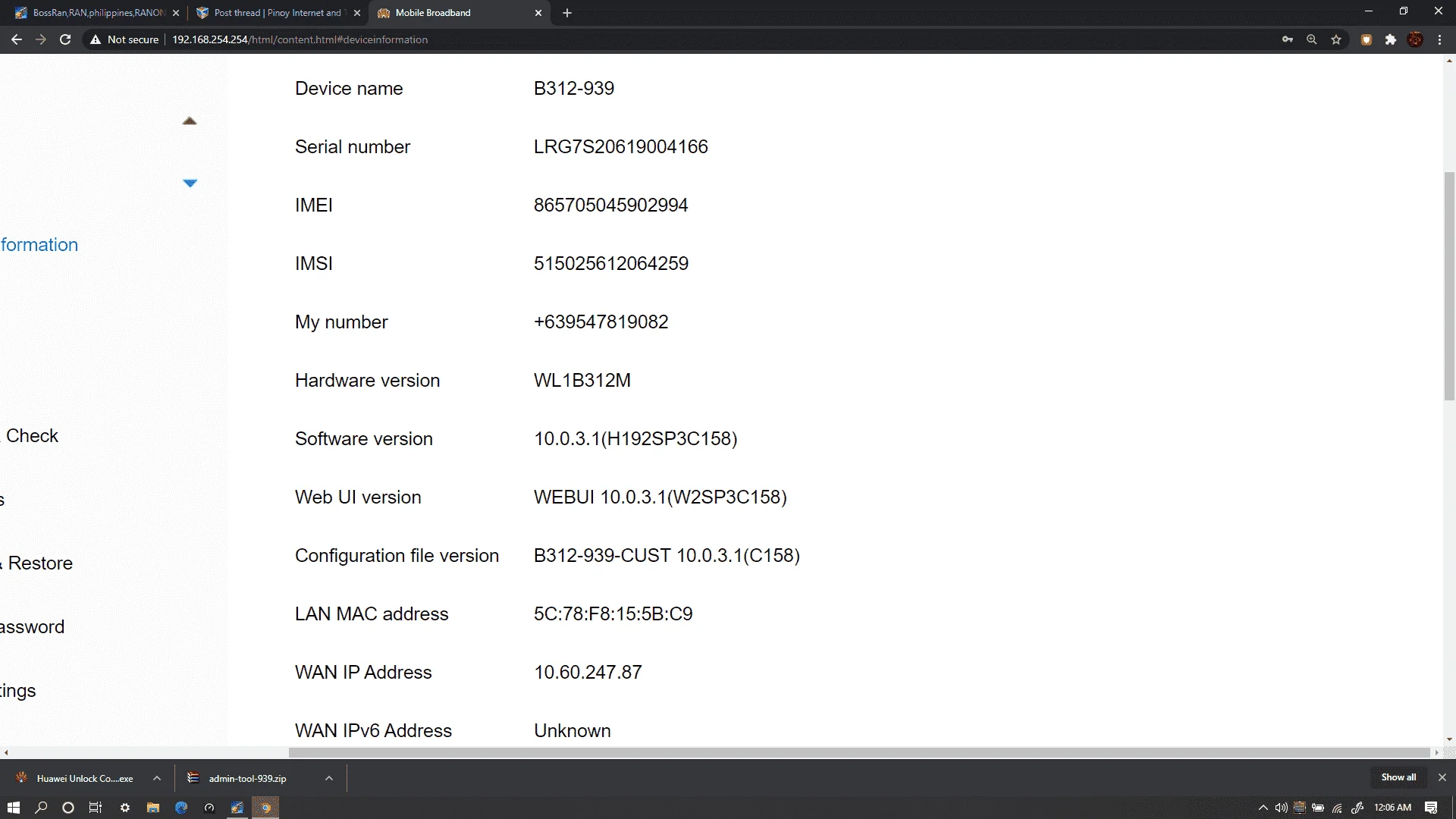Click the horizontal page scrollbar

859,752
